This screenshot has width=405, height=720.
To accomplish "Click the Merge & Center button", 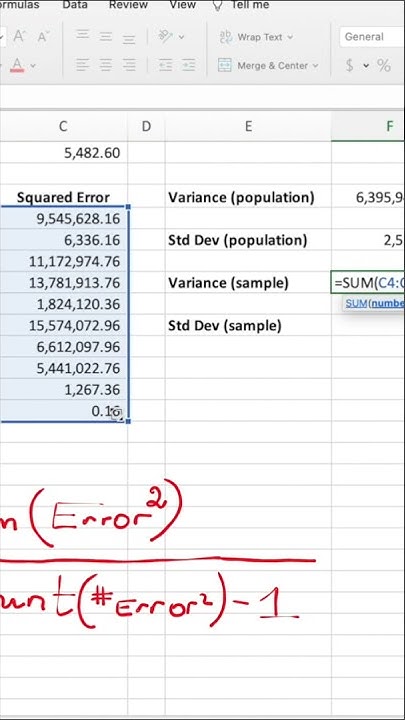I will 263,65.
